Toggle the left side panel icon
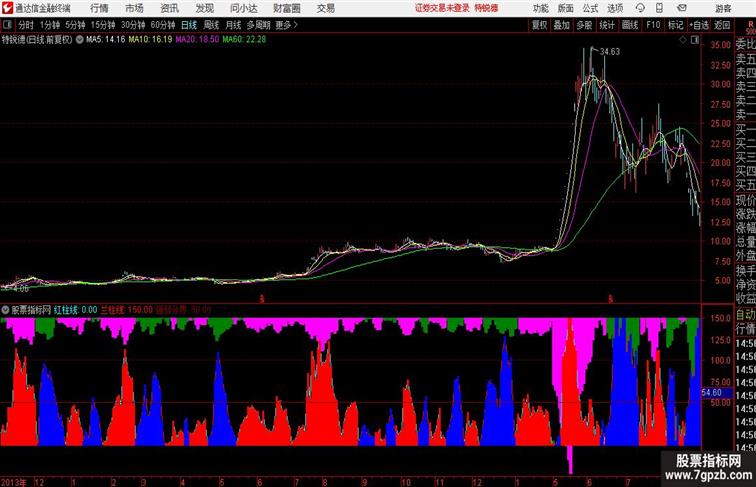Screen dimensions: 756x487 (x=7, y=25)
